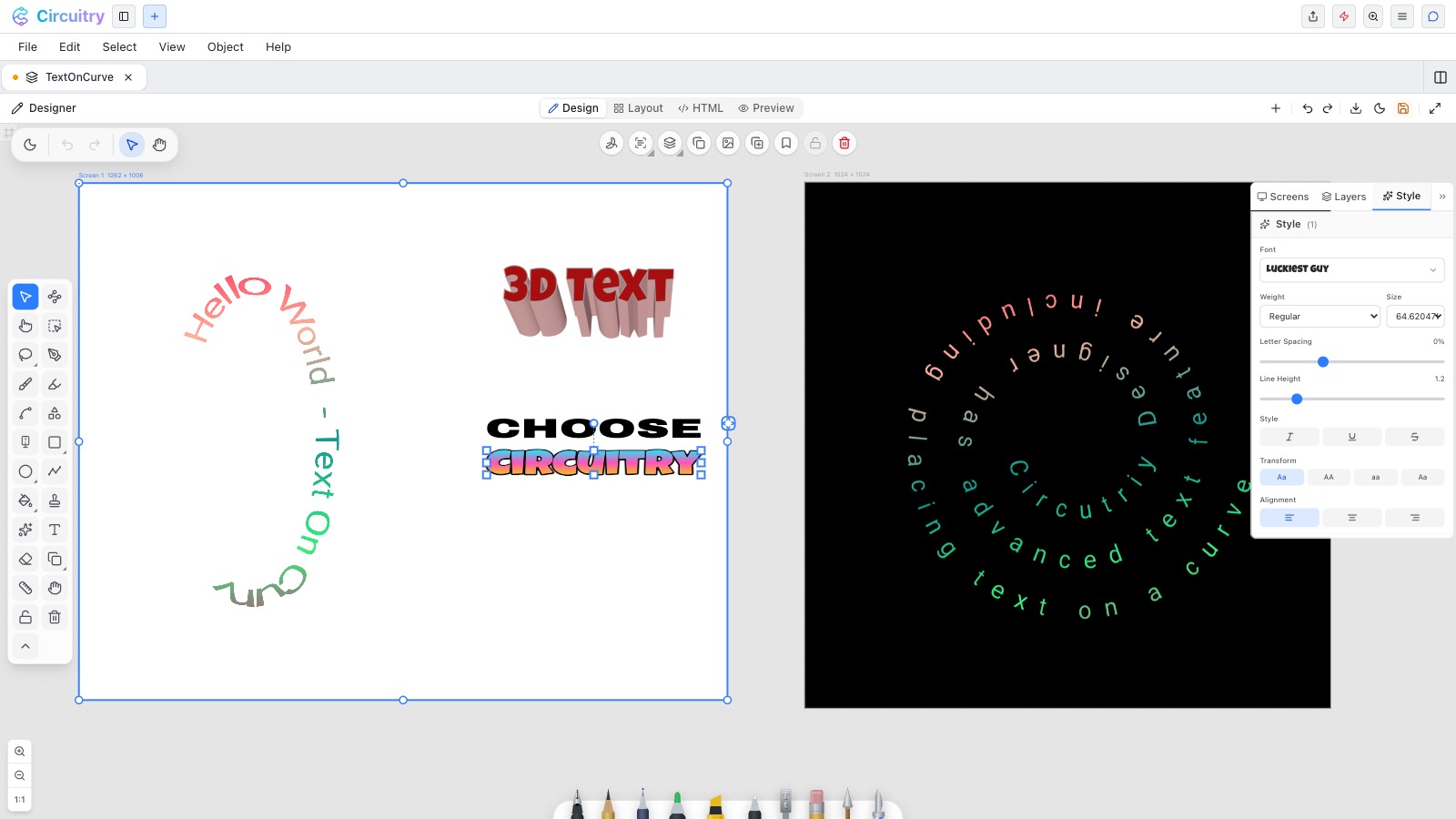Select the lasso tool

coord(25,355)
